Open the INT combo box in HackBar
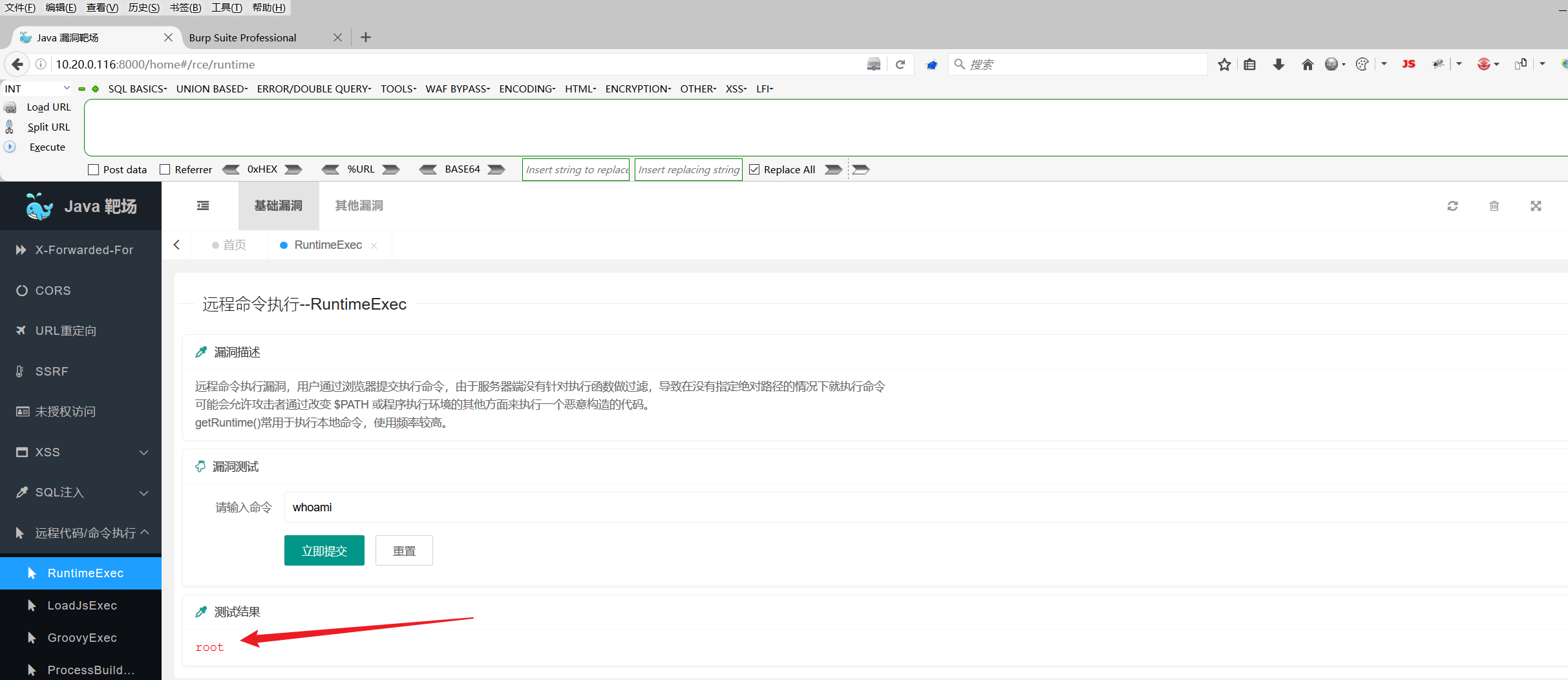Screen dimensions: 1568x680 coord(37,89)
